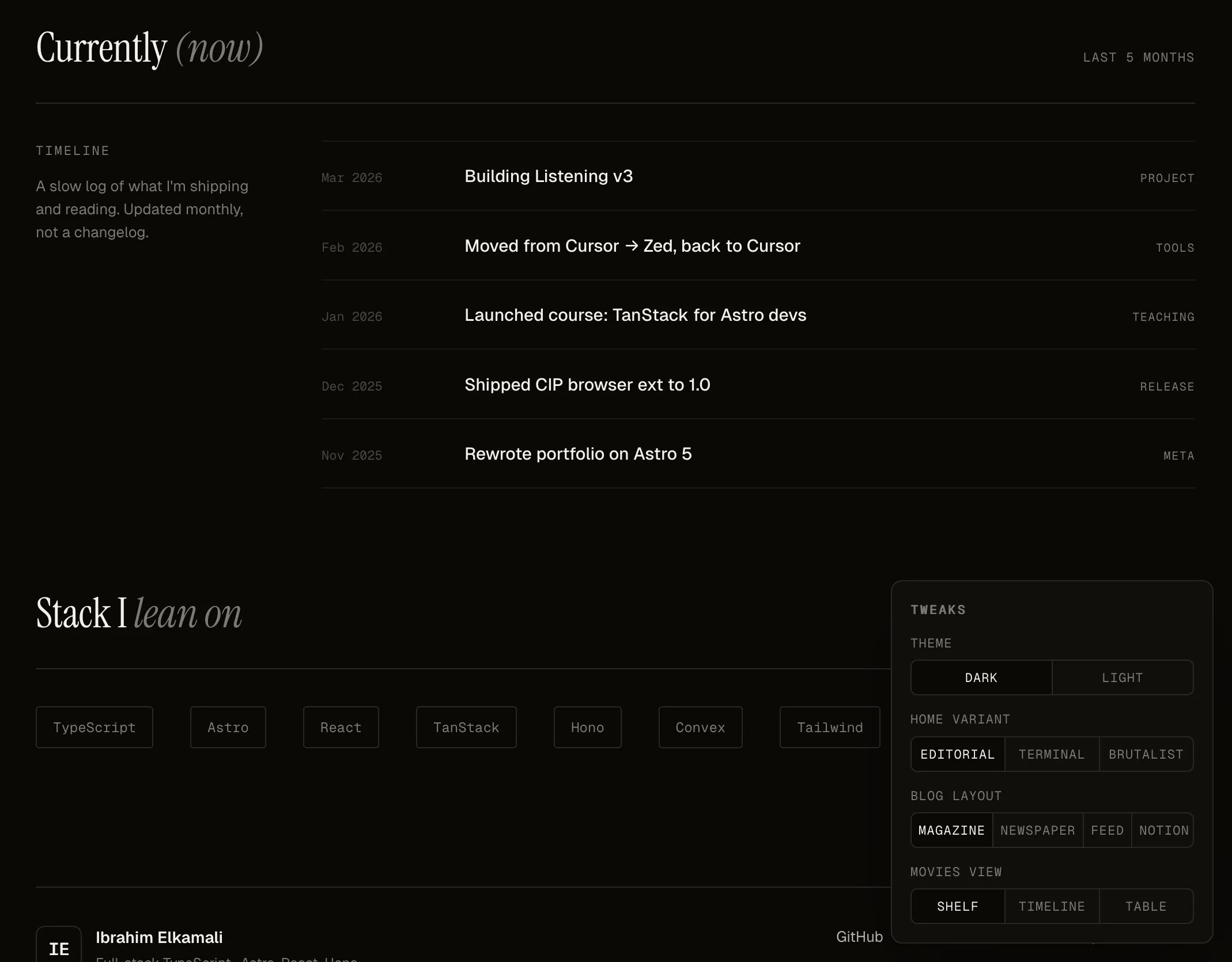Click the TEACHING tag label
The height and width of the screenshot is (962, 1232).
1163,317
